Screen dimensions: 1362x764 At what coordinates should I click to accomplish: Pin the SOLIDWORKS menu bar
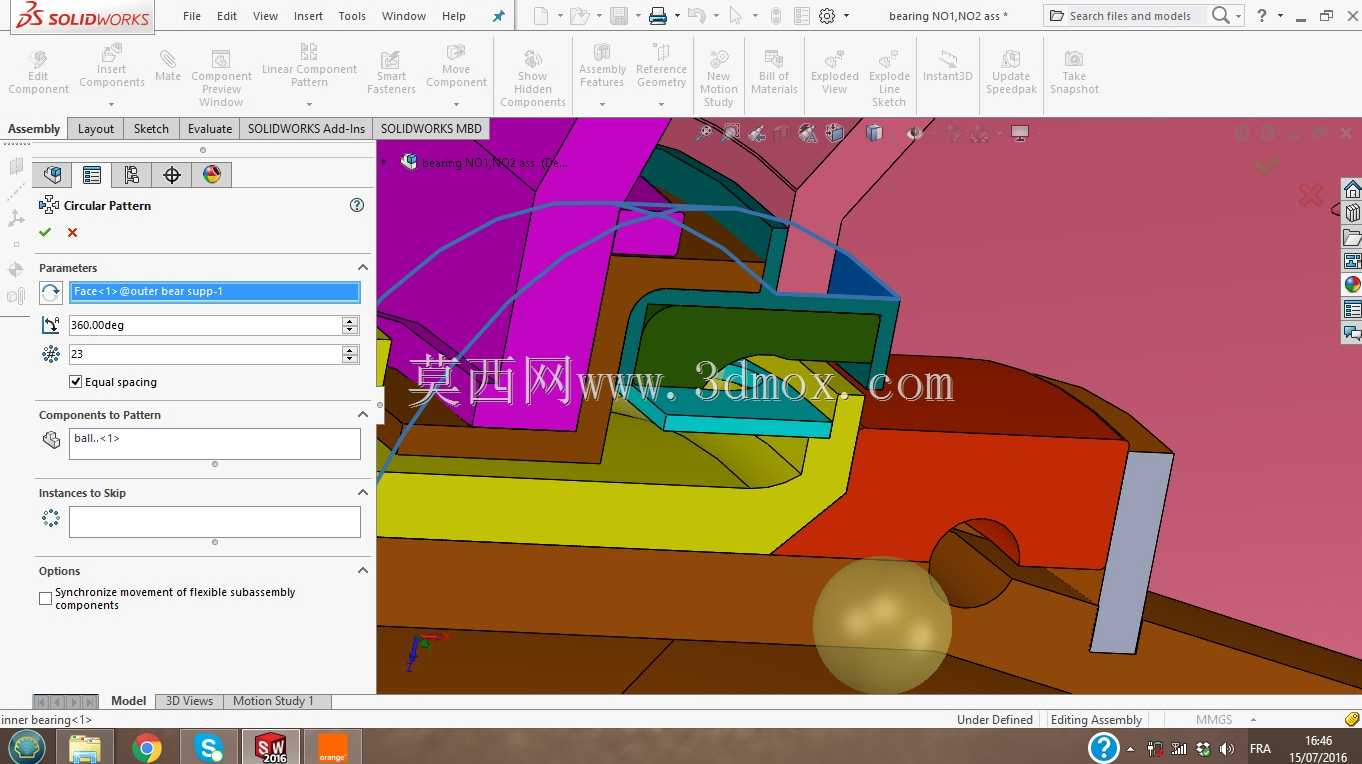click(498, 16)
